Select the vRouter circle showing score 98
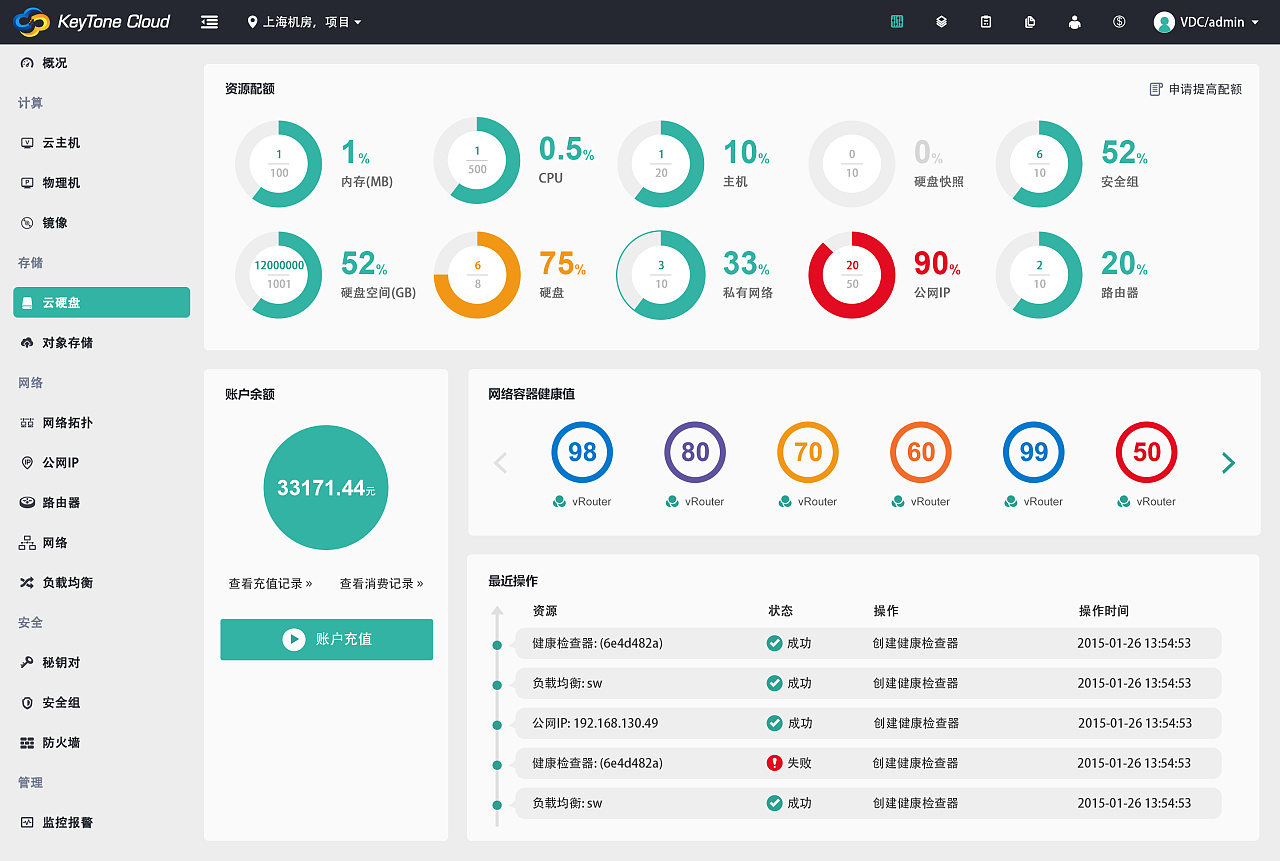This screenshot has width=1280, height=861. 582,452
